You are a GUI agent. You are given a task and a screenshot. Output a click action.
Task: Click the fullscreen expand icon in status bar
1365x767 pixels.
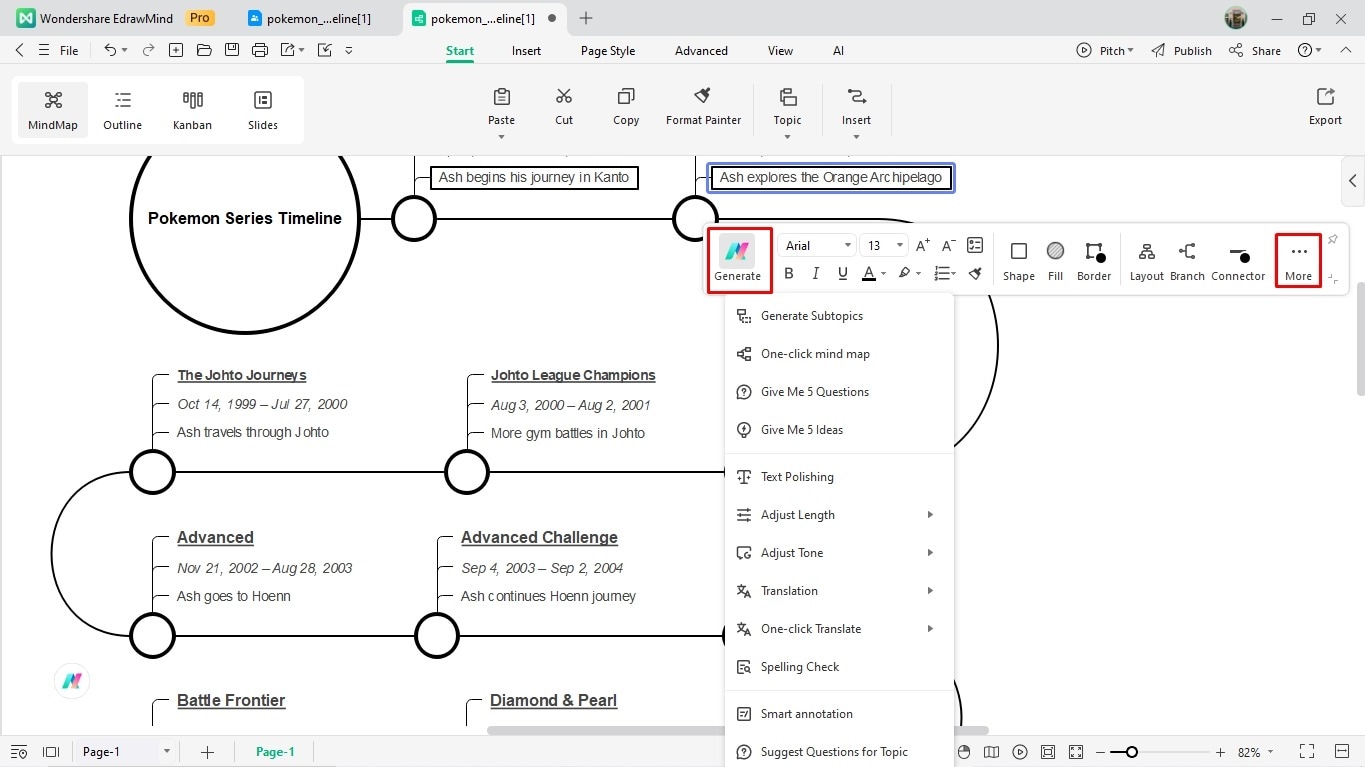tap(1306, 752)
